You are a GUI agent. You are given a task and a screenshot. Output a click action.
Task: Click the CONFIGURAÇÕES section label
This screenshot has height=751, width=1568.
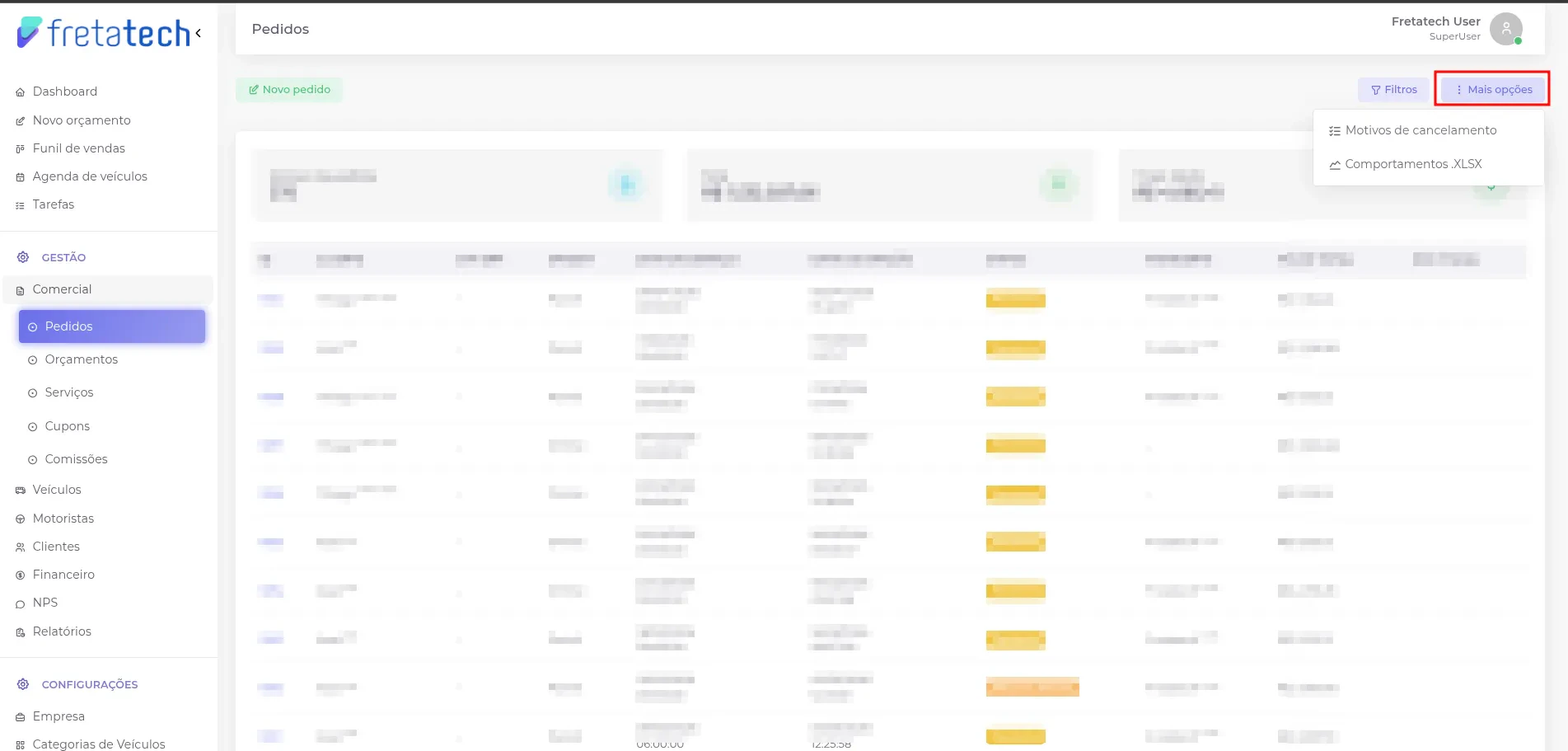point(90,684)
